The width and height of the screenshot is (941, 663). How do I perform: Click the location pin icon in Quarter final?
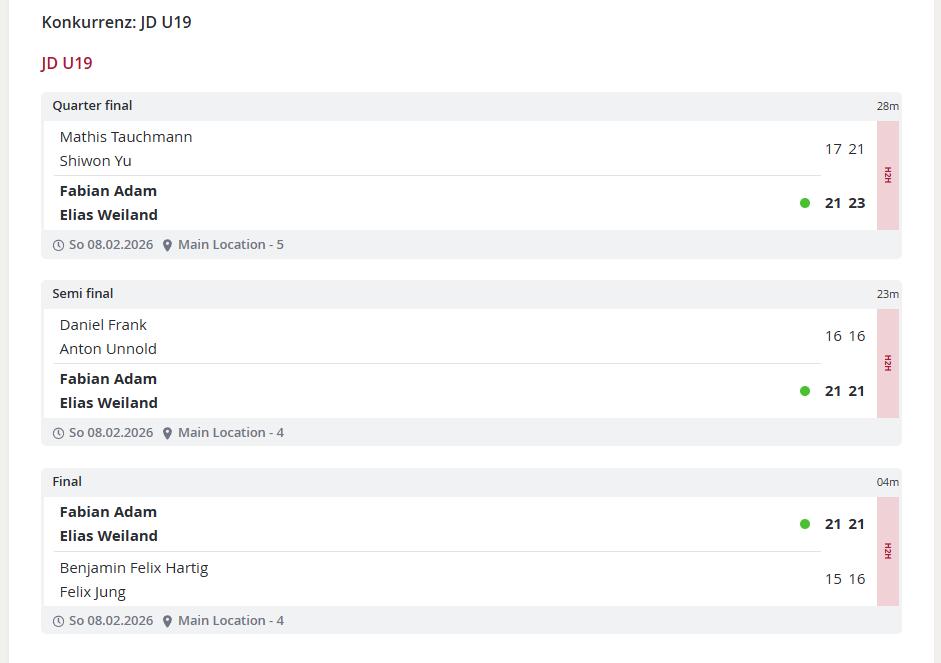167,245
